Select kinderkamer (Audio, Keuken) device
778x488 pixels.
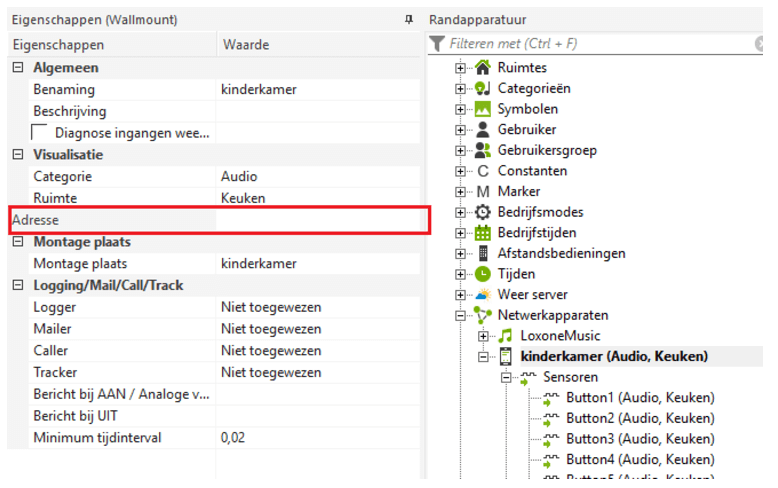click(x=614, y=357)
